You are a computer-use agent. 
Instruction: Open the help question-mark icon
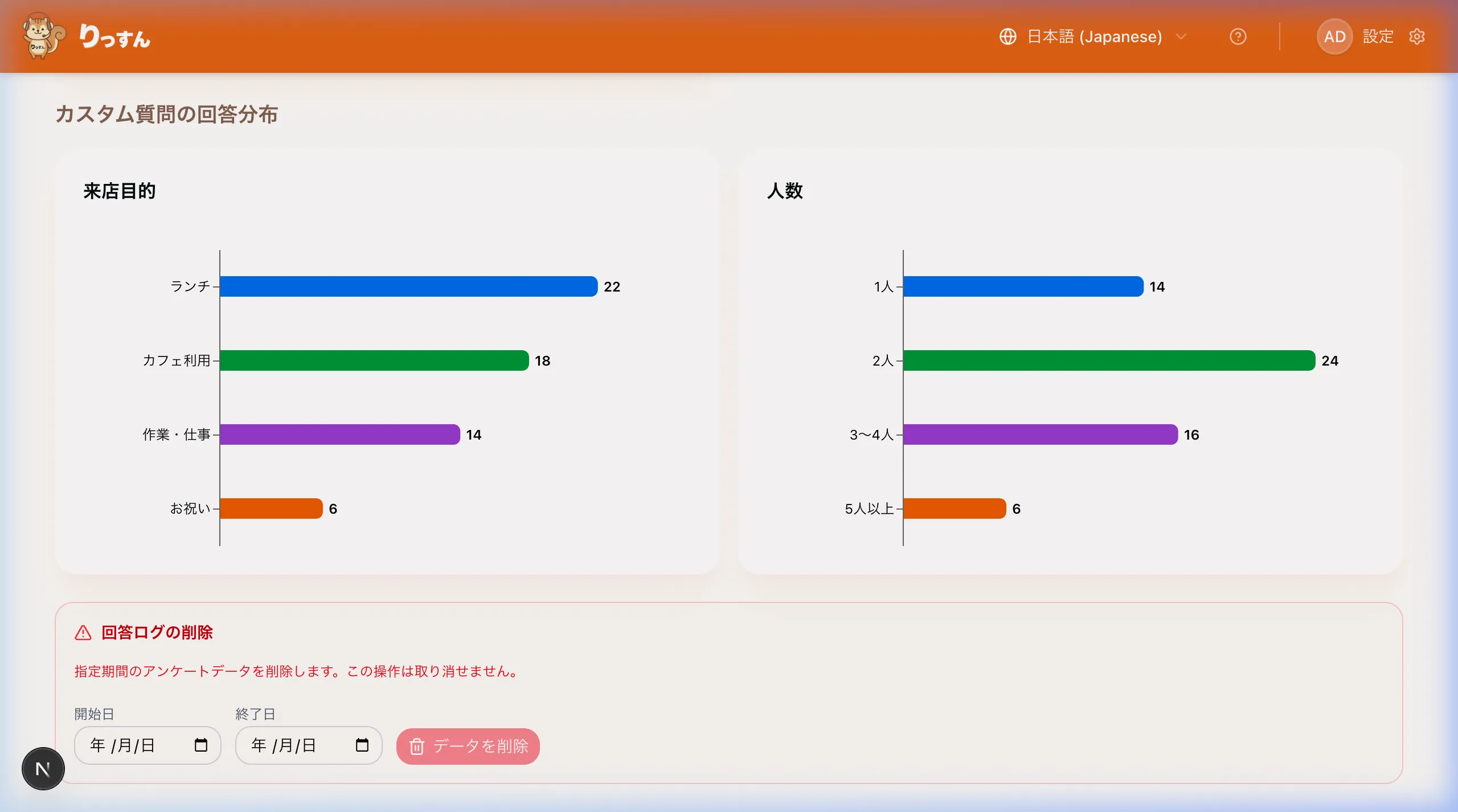point(1238,36)
